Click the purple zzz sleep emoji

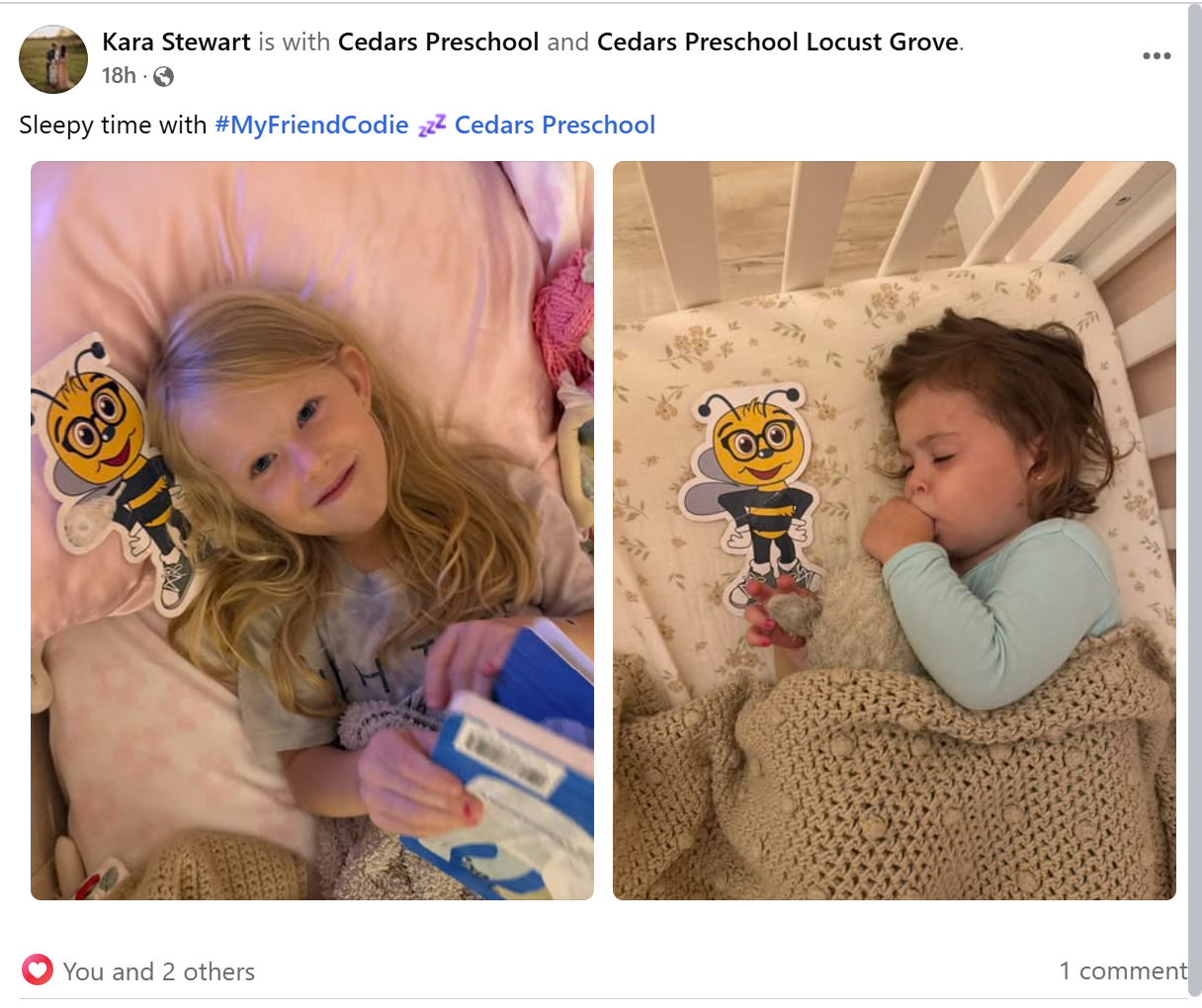click(x=432, y=126)
